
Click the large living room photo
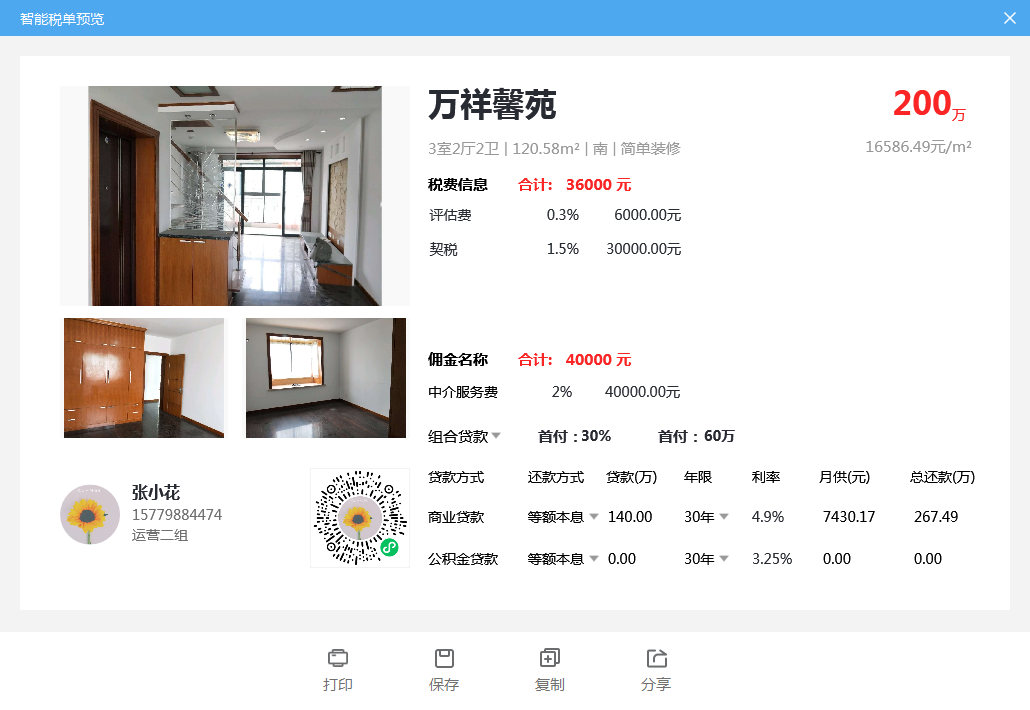(x=235, y=196)
